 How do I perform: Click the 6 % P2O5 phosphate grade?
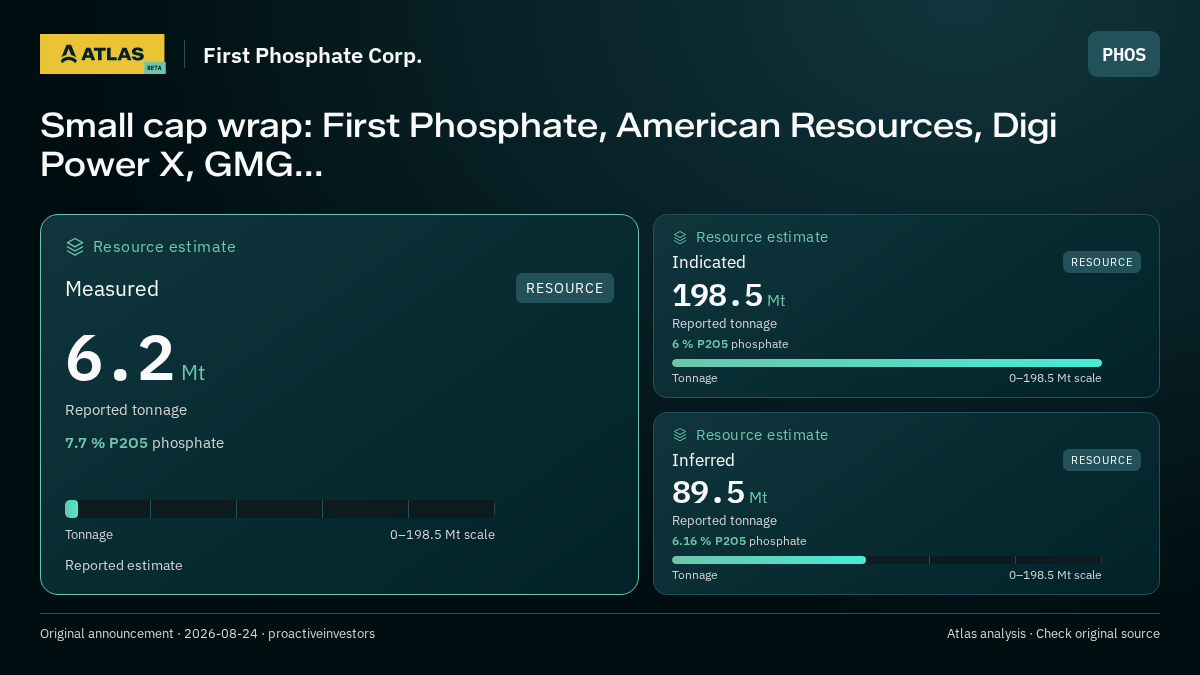[x=730, y=344]
